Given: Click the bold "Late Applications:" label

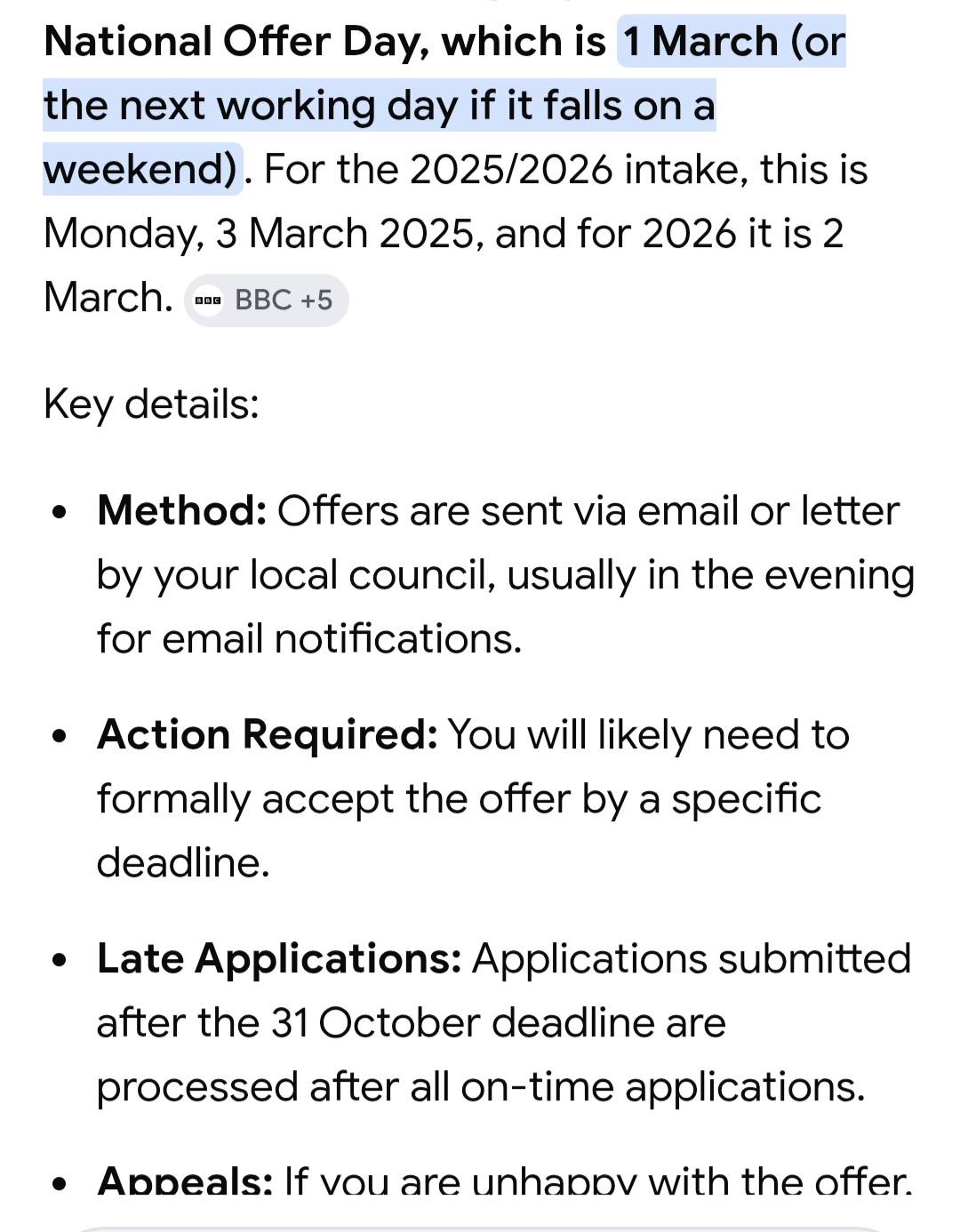Looking at the screenshot, I should 279,959.
